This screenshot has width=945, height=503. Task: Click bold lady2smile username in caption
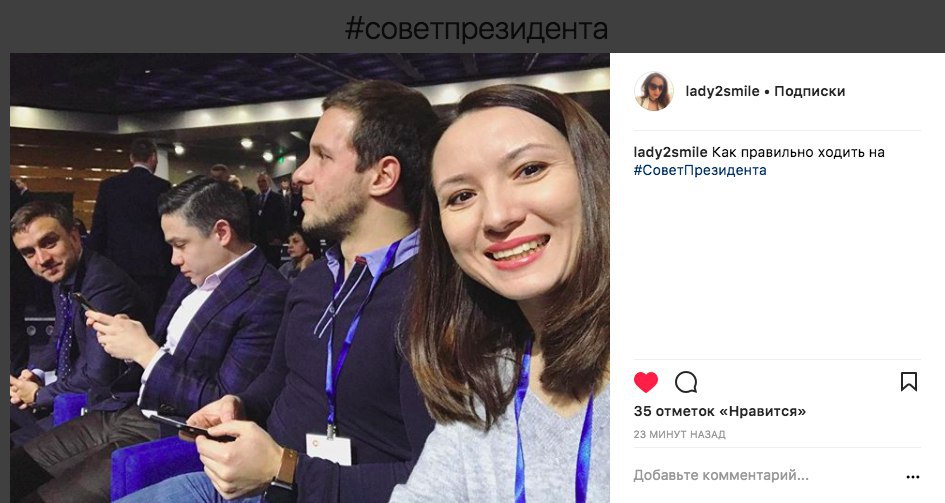click(670, 152)
